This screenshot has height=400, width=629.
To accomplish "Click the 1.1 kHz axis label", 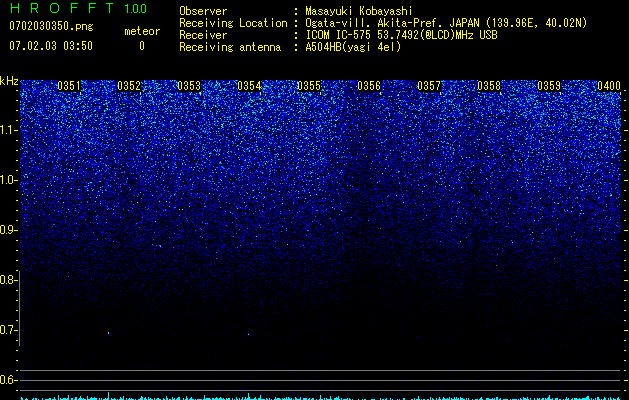I will tap(9, 130).
